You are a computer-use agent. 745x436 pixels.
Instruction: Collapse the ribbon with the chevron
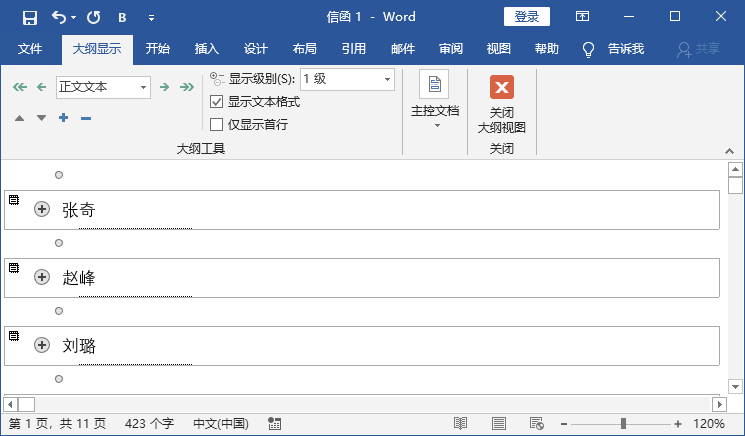point(729,151)
